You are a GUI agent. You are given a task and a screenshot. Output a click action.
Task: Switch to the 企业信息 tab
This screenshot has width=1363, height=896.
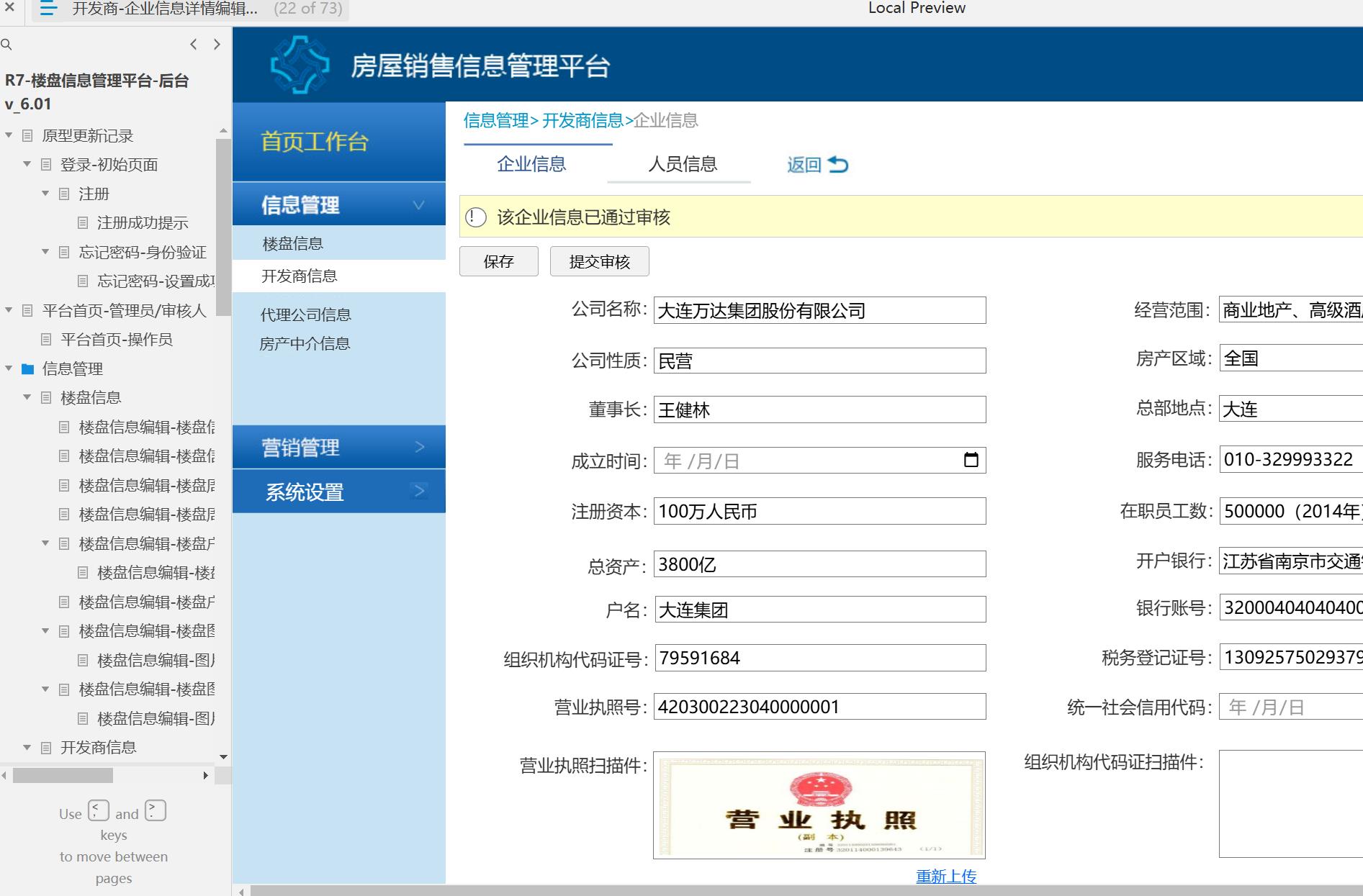[531, 164]
